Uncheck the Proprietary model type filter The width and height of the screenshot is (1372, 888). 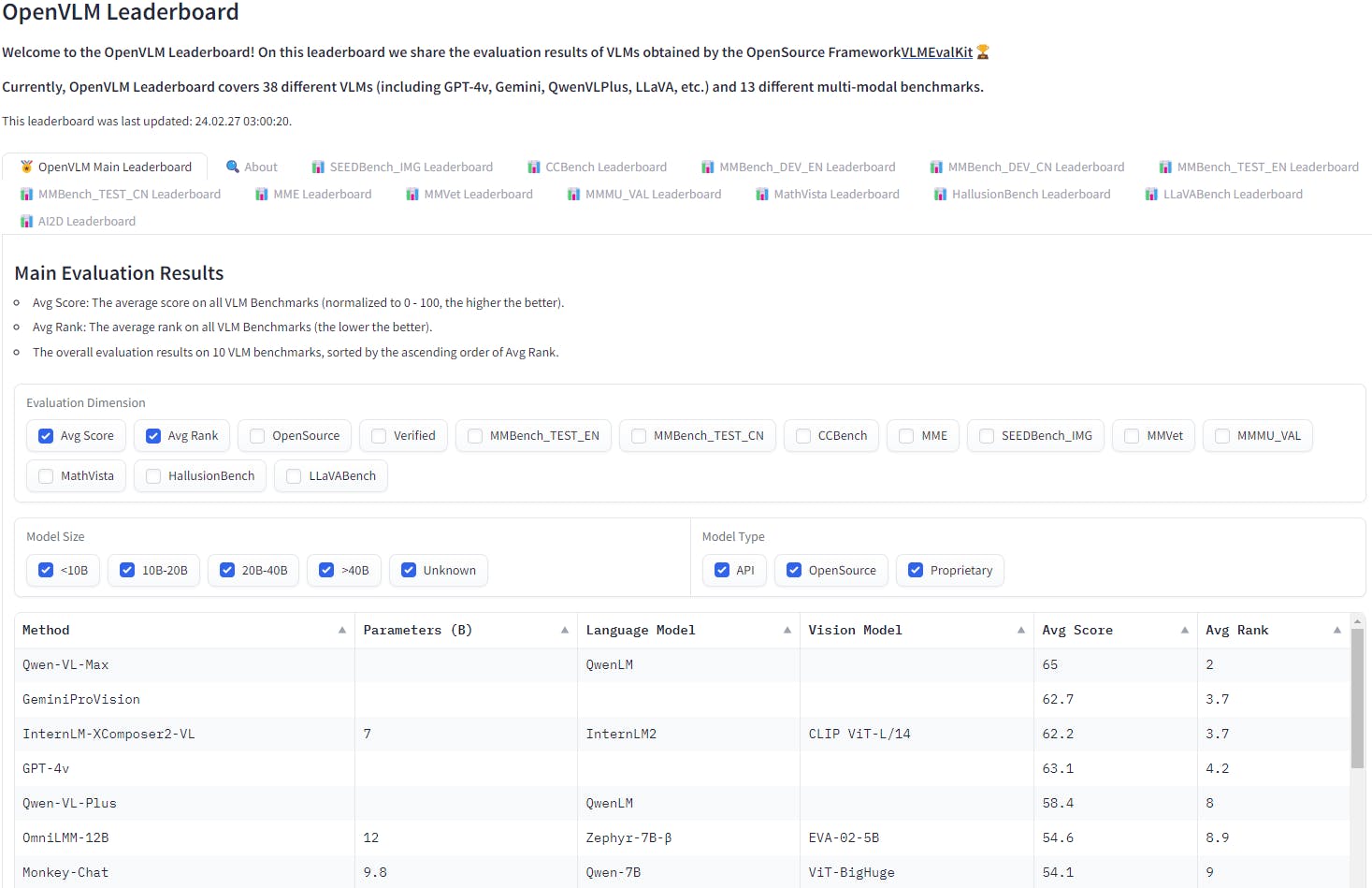(x=916, y=570)
